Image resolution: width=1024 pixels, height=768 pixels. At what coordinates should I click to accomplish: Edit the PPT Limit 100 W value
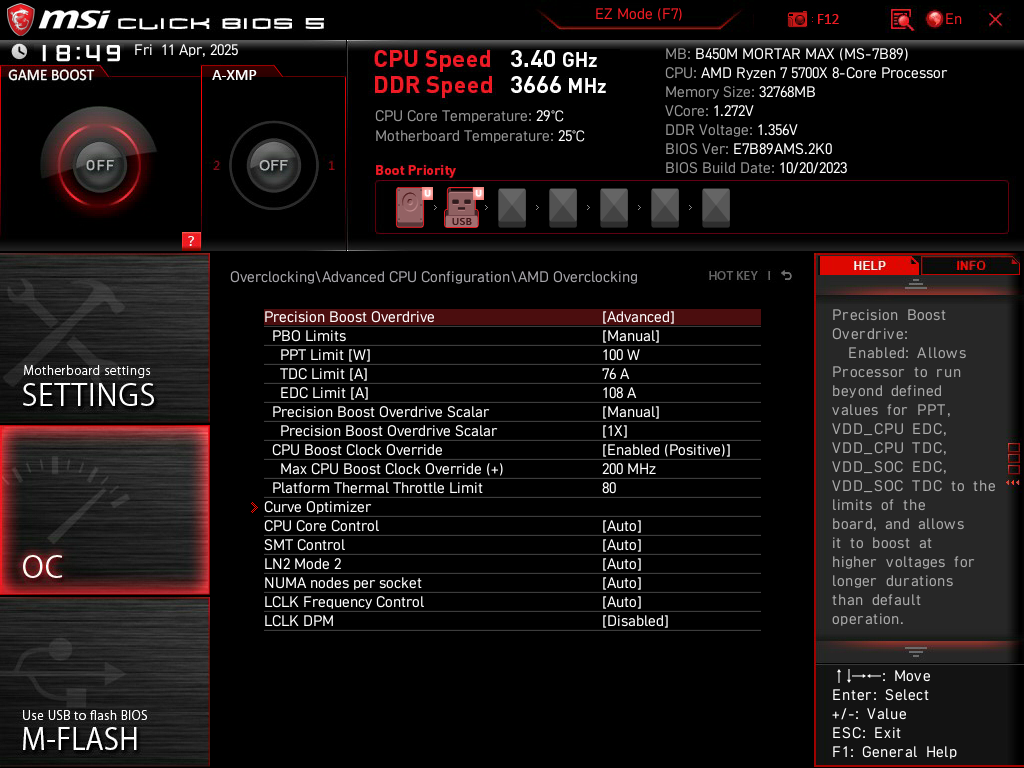point(512,355)
